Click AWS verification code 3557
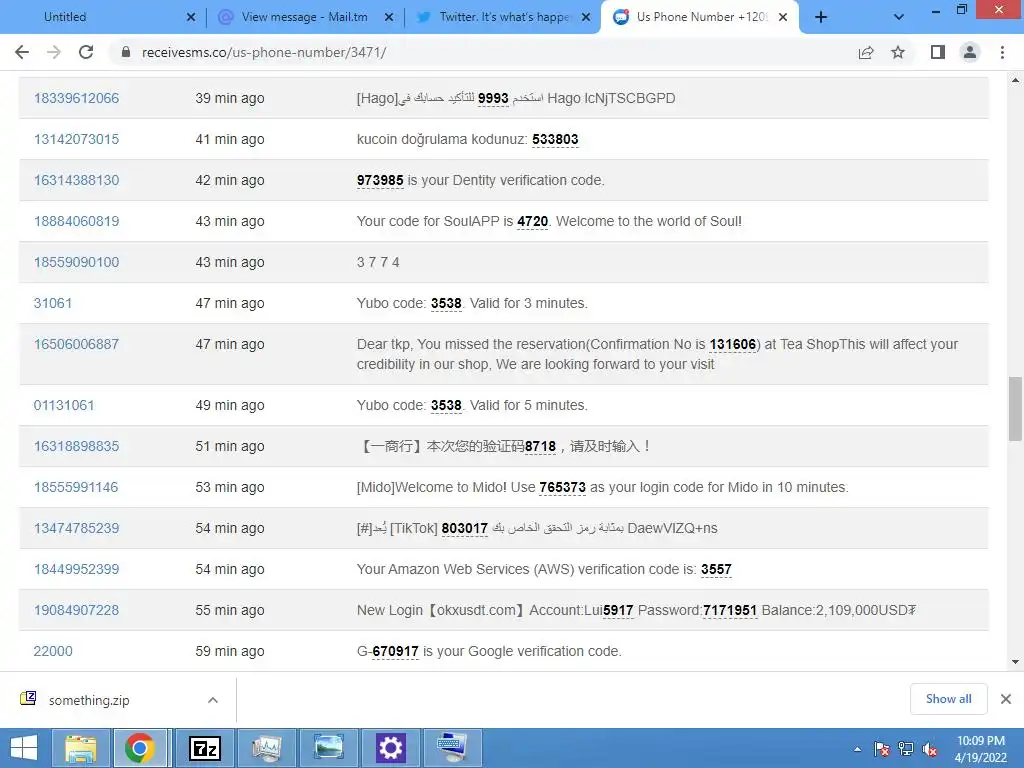1024x768 pixels. click(x=716, y=569)
